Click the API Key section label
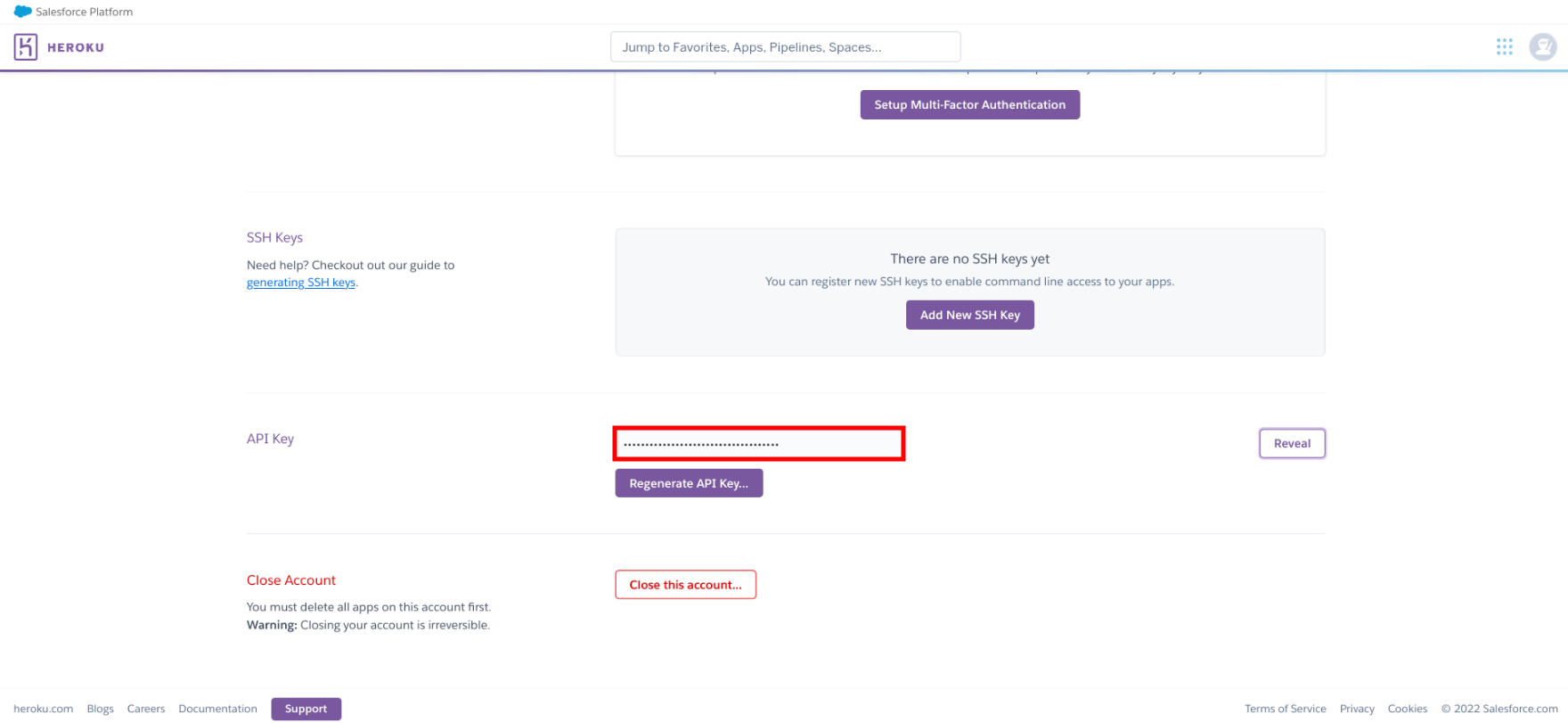 pos(270,439)
